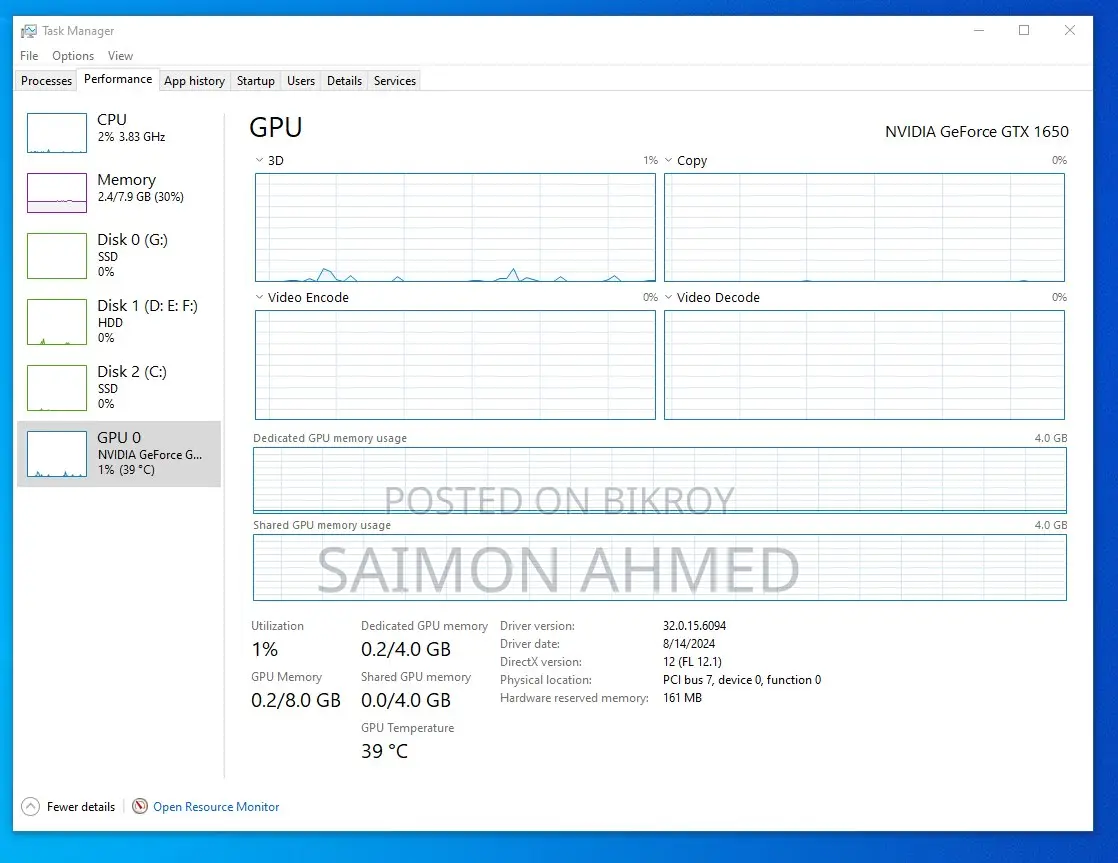Click the CPU 2% 3.83 GHz reading
Viewport: 1118px width, 863px height.
131,137
